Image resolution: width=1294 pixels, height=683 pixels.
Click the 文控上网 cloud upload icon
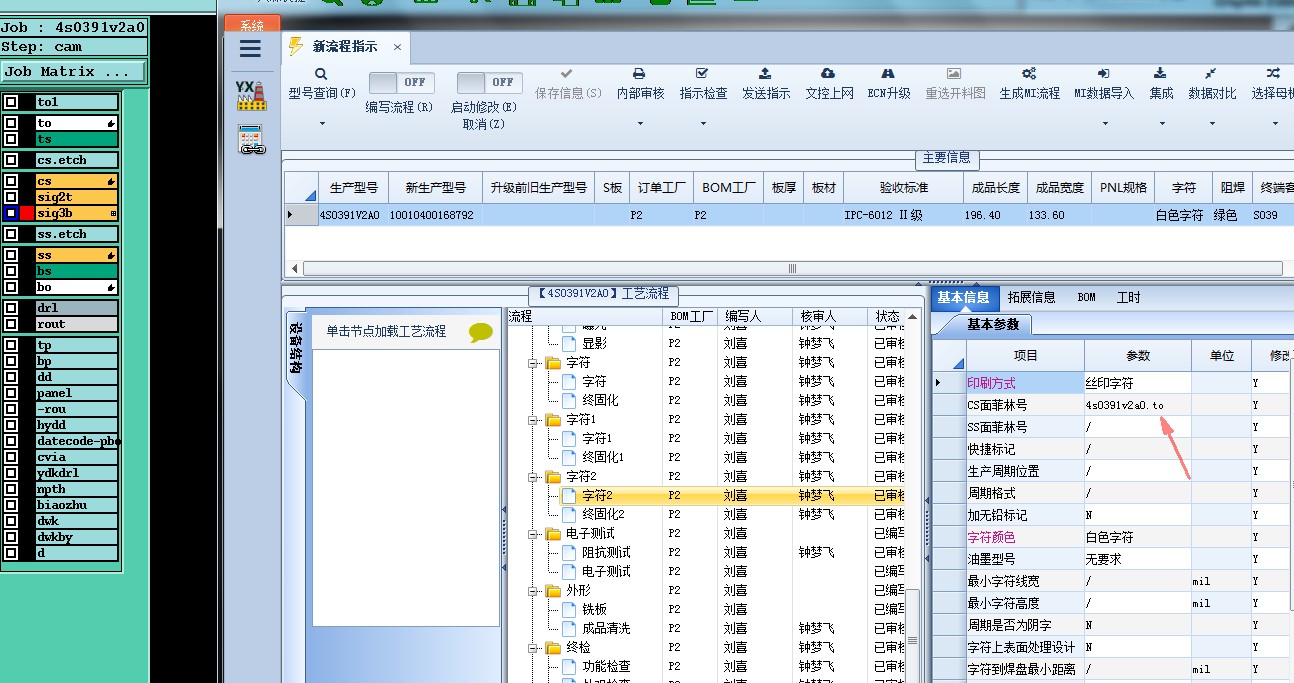tap(828, 74)
